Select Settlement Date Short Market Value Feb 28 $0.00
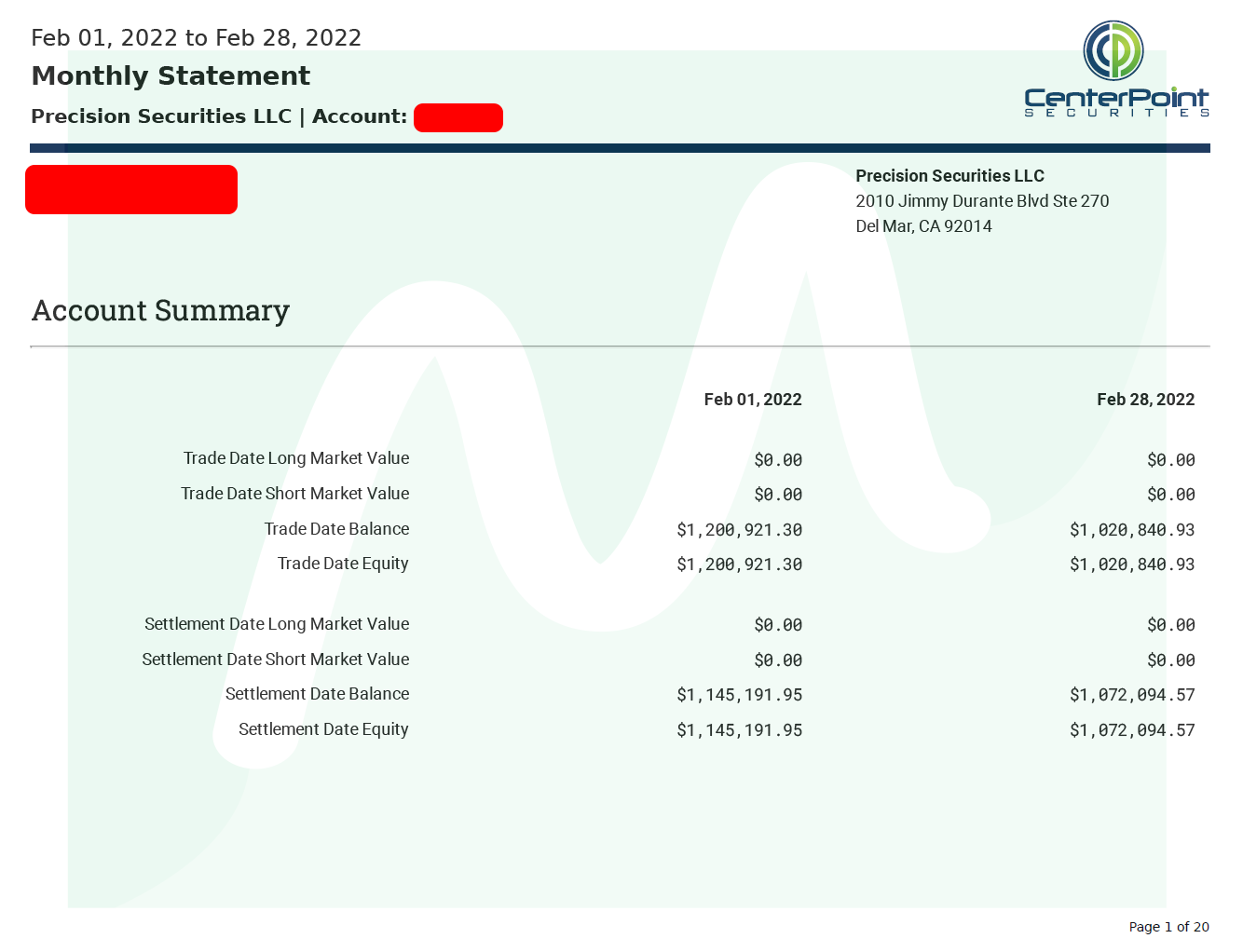This screenshot has height=952, width=1243. tap(1171, 660)
